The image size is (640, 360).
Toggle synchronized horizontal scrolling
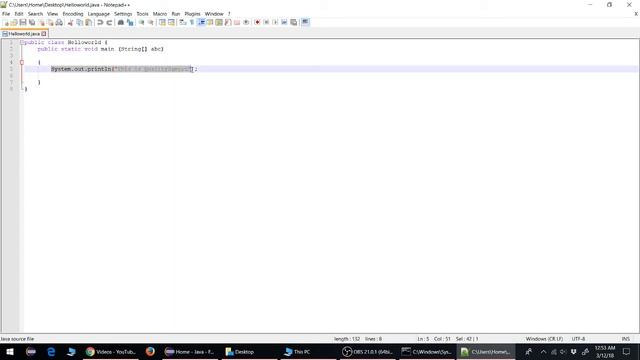pyautogui.click(x=171, y=22)
